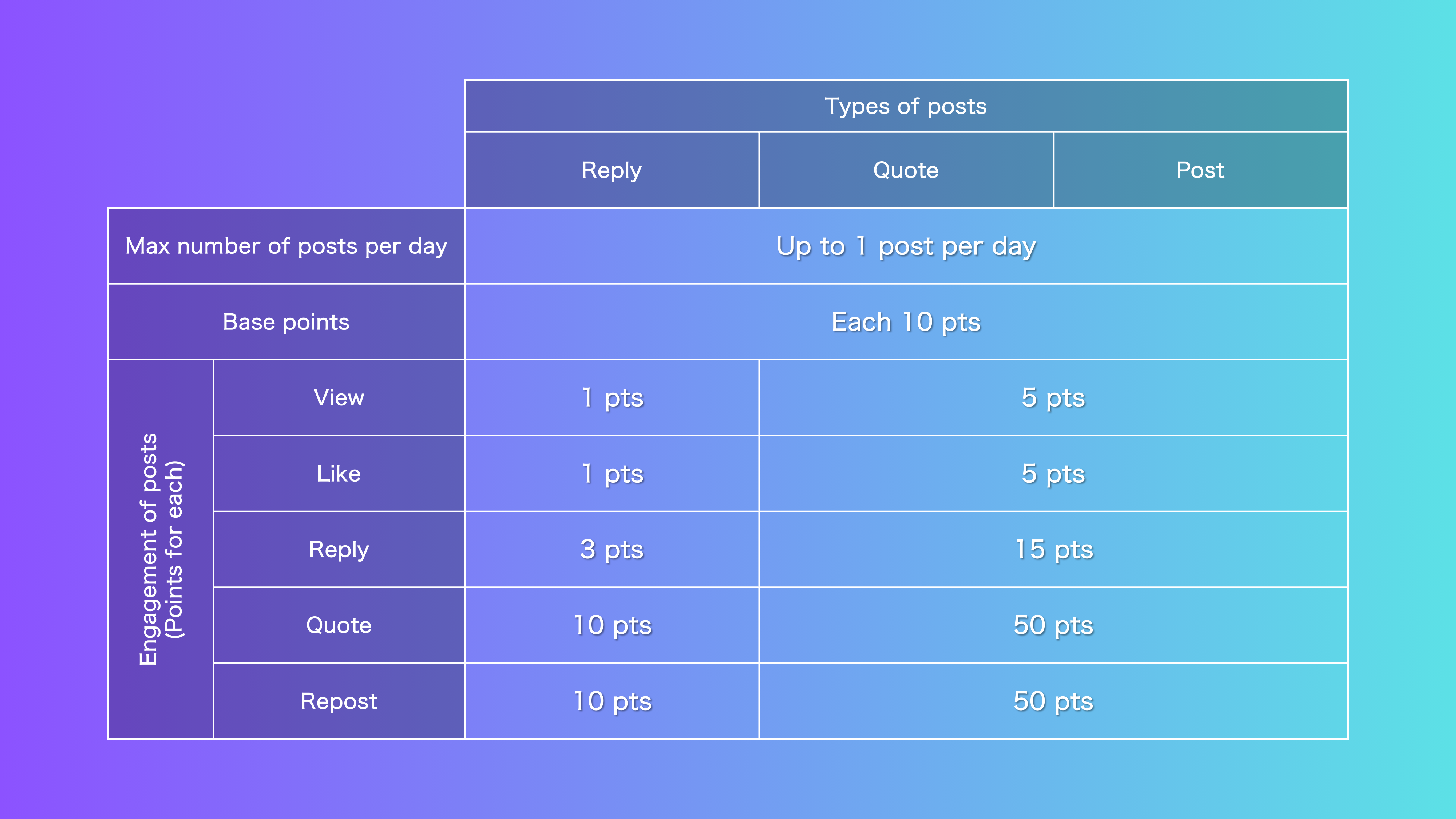
Task: Select the Quote column header
Action: point(906,170)
